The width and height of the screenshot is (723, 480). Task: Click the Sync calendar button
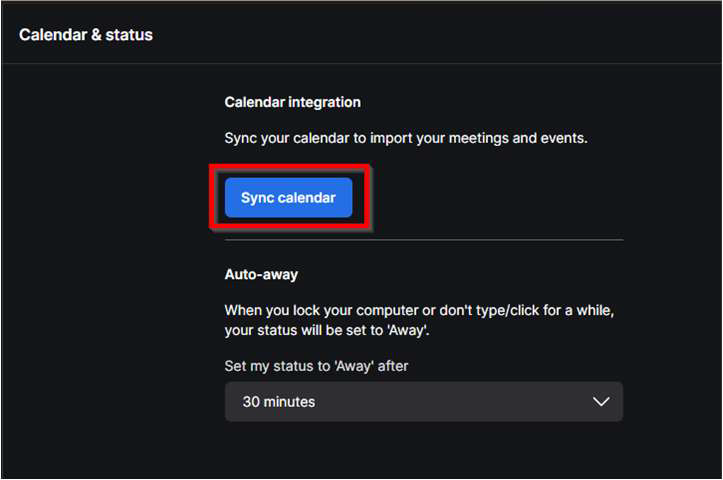click(x=288, y=198)
